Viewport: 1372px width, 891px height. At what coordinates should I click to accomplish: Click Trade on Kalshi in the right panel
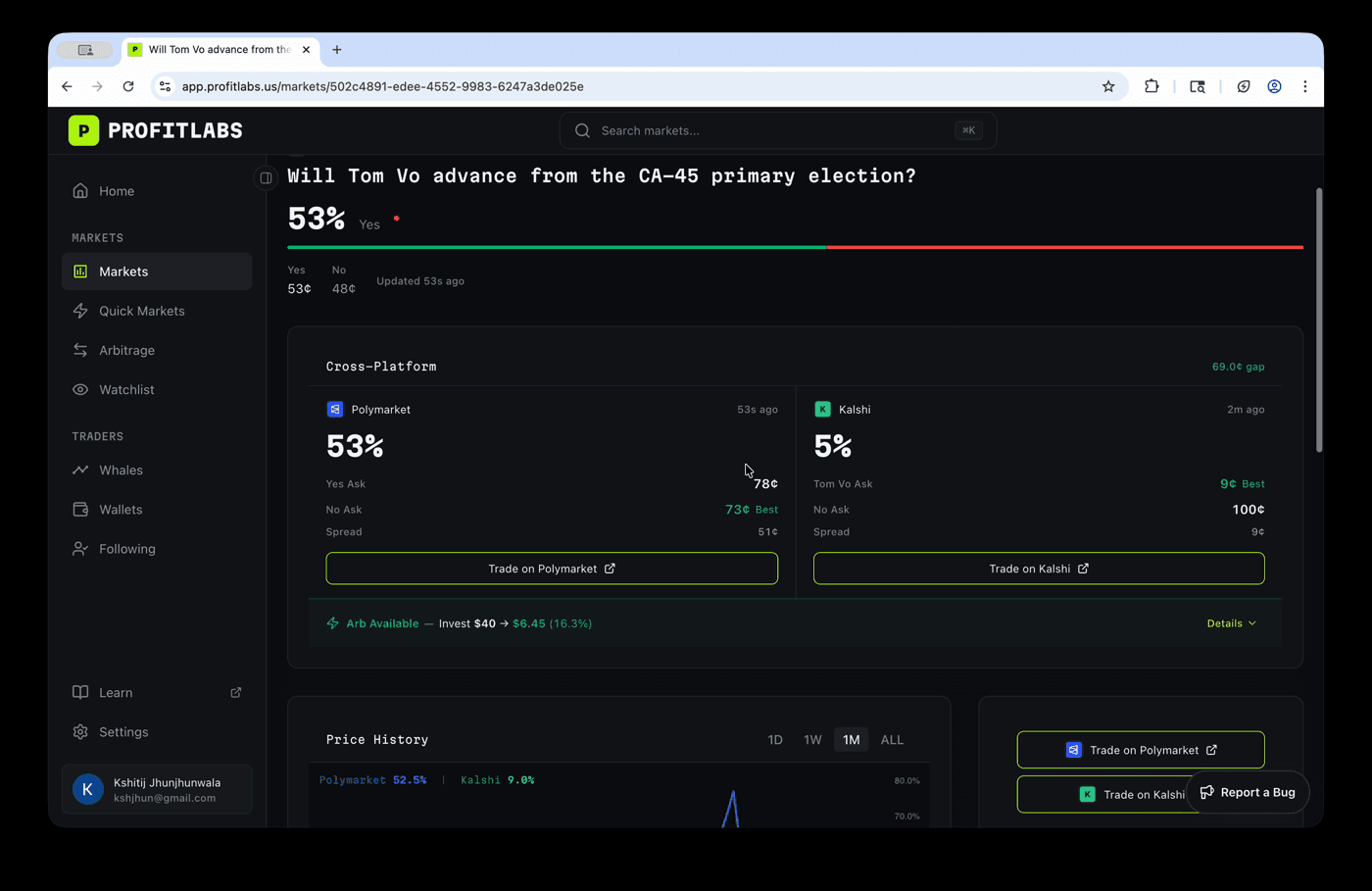[1102, 795]
